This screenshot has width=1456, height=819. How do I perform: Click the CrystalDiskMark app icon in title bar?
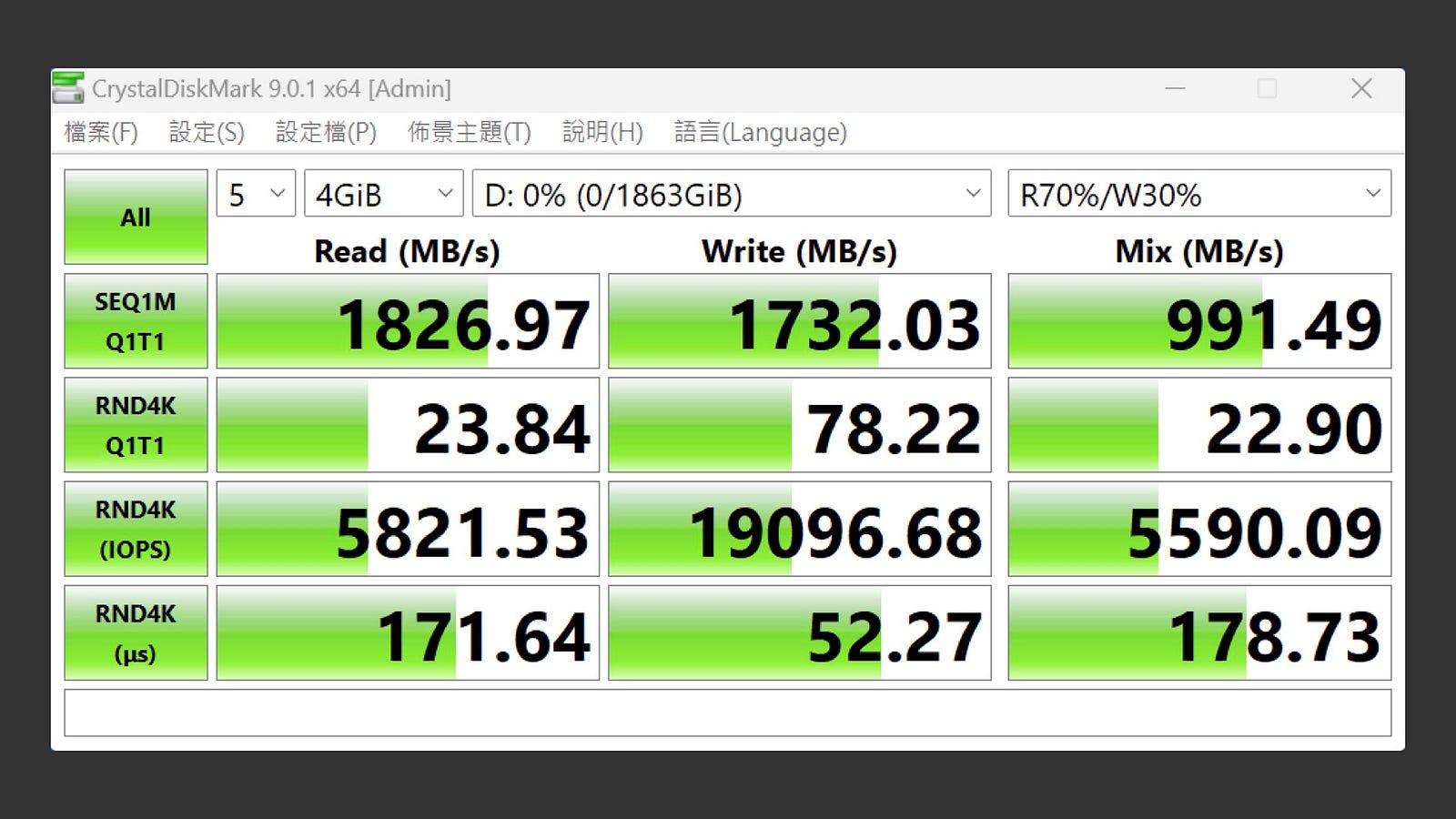click(68, 88)
